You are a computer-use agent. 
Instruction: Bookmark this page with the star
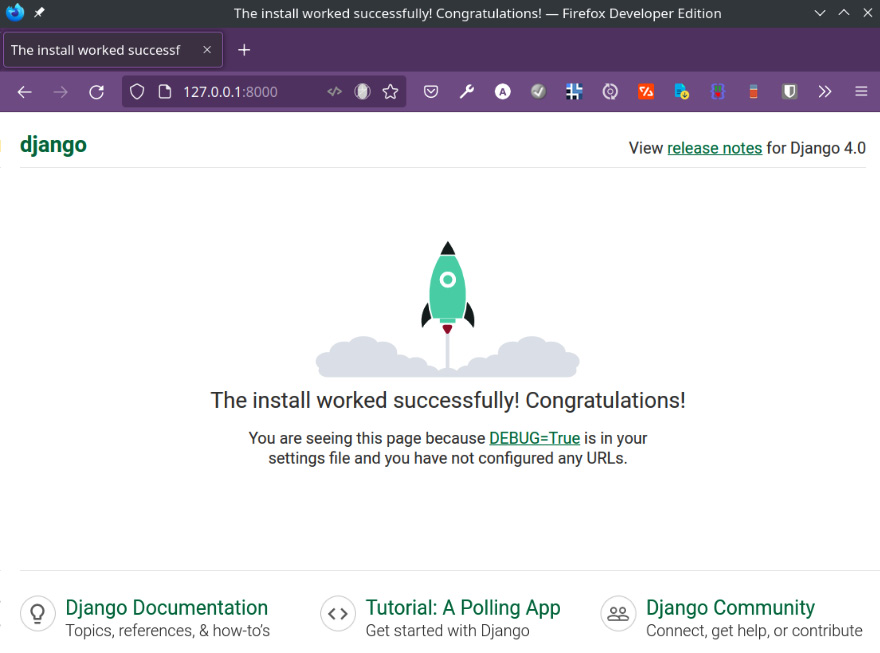click(391, 91)
